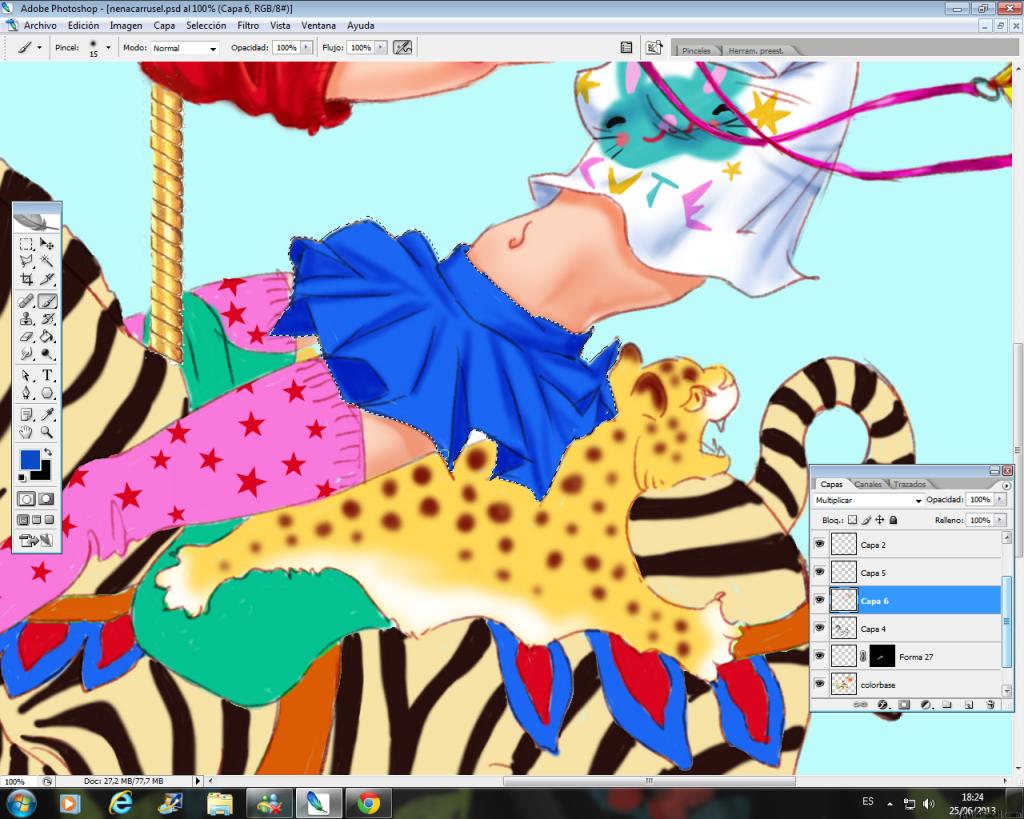Open the brush Modo dropdown
This screenshot has width=1024, height=819.
(x=185, y=48)
